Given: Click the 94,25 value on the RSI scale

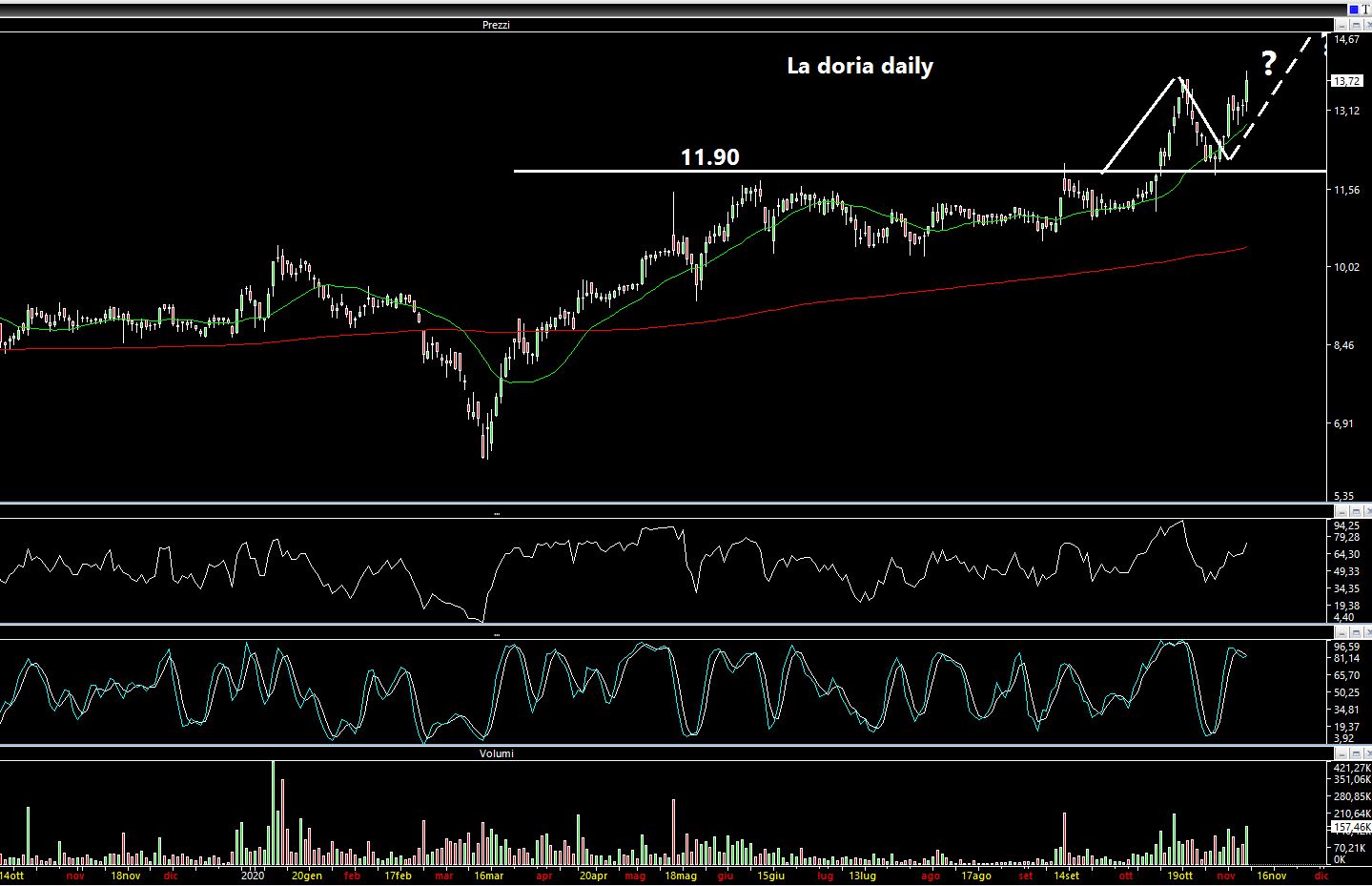Looking at the screenshot, I should point(1347,525).
